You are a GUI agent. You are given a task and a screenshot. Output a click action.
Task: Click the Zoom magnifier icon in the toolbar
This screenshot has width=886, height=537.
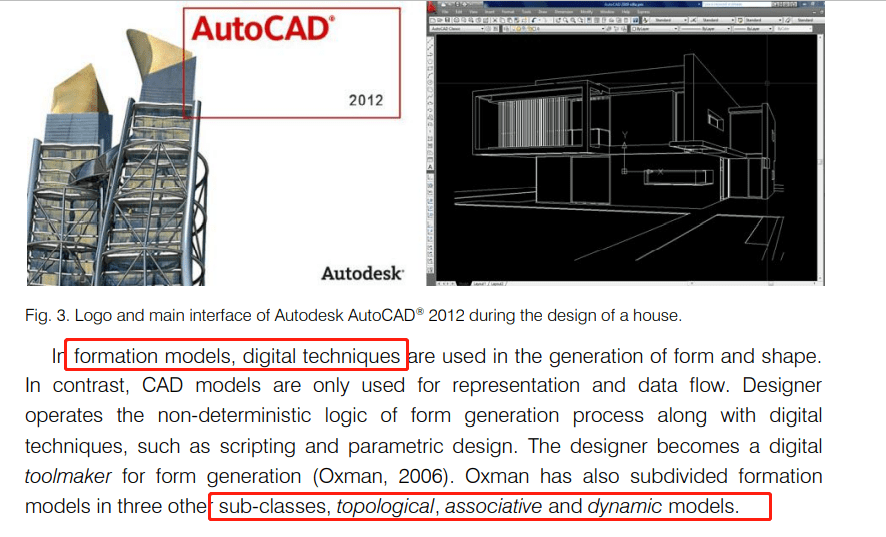click(566, 18)
